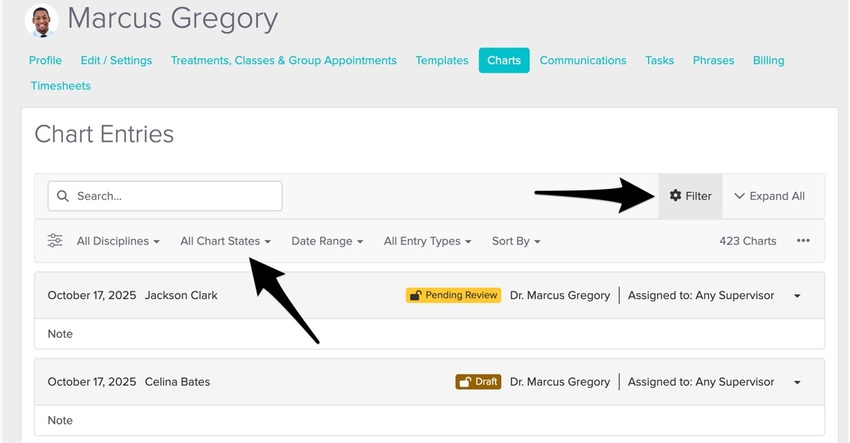
Task: Click Expand All button
Action: point(769,196)
